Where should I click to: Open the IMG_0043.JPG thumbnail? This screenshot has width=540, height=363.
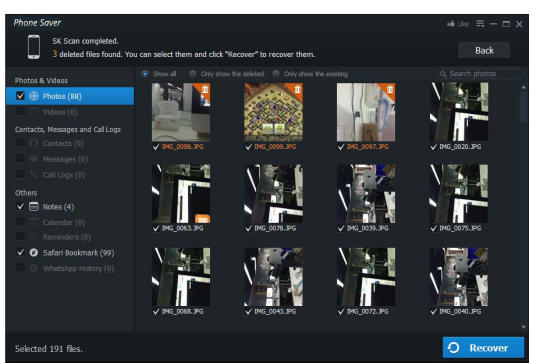click(274, 277)
